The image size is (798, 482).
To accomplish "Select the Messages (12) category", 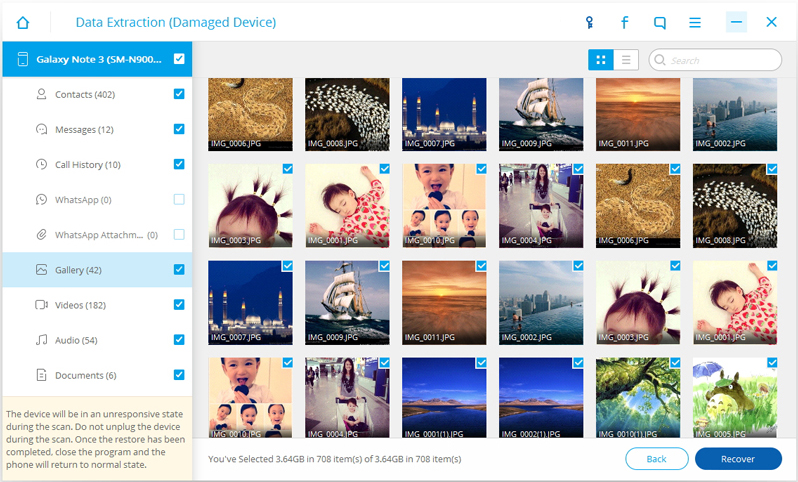I will (x=84, y=130).
